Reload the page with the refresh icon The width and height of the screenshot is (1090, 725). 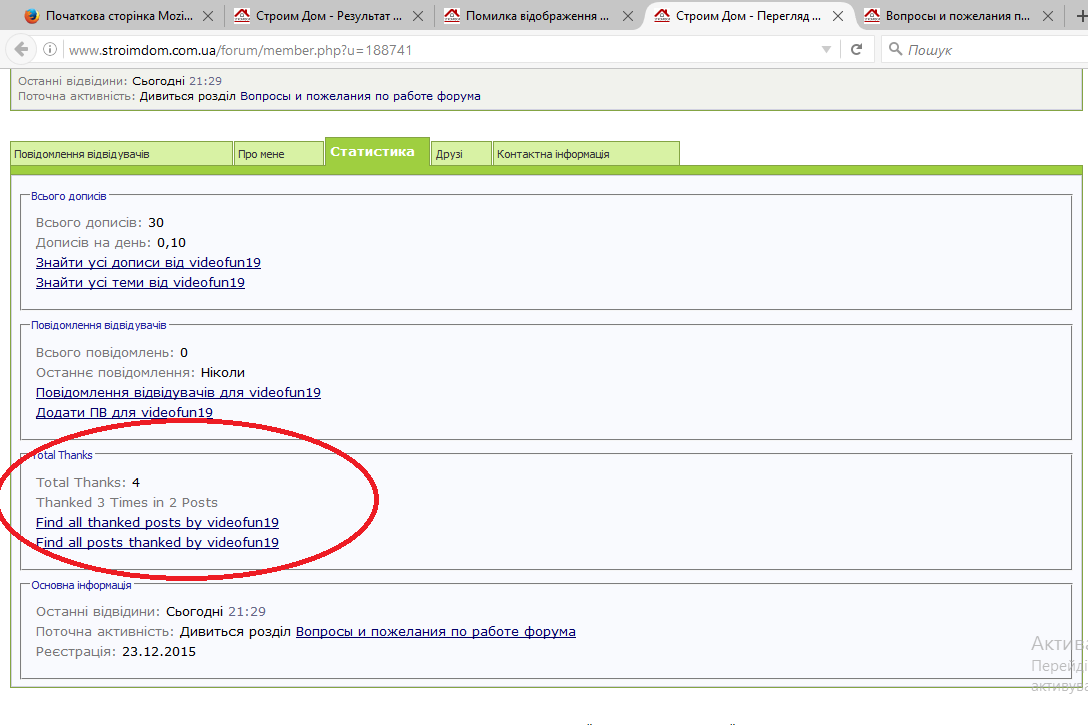click(856, 49)
